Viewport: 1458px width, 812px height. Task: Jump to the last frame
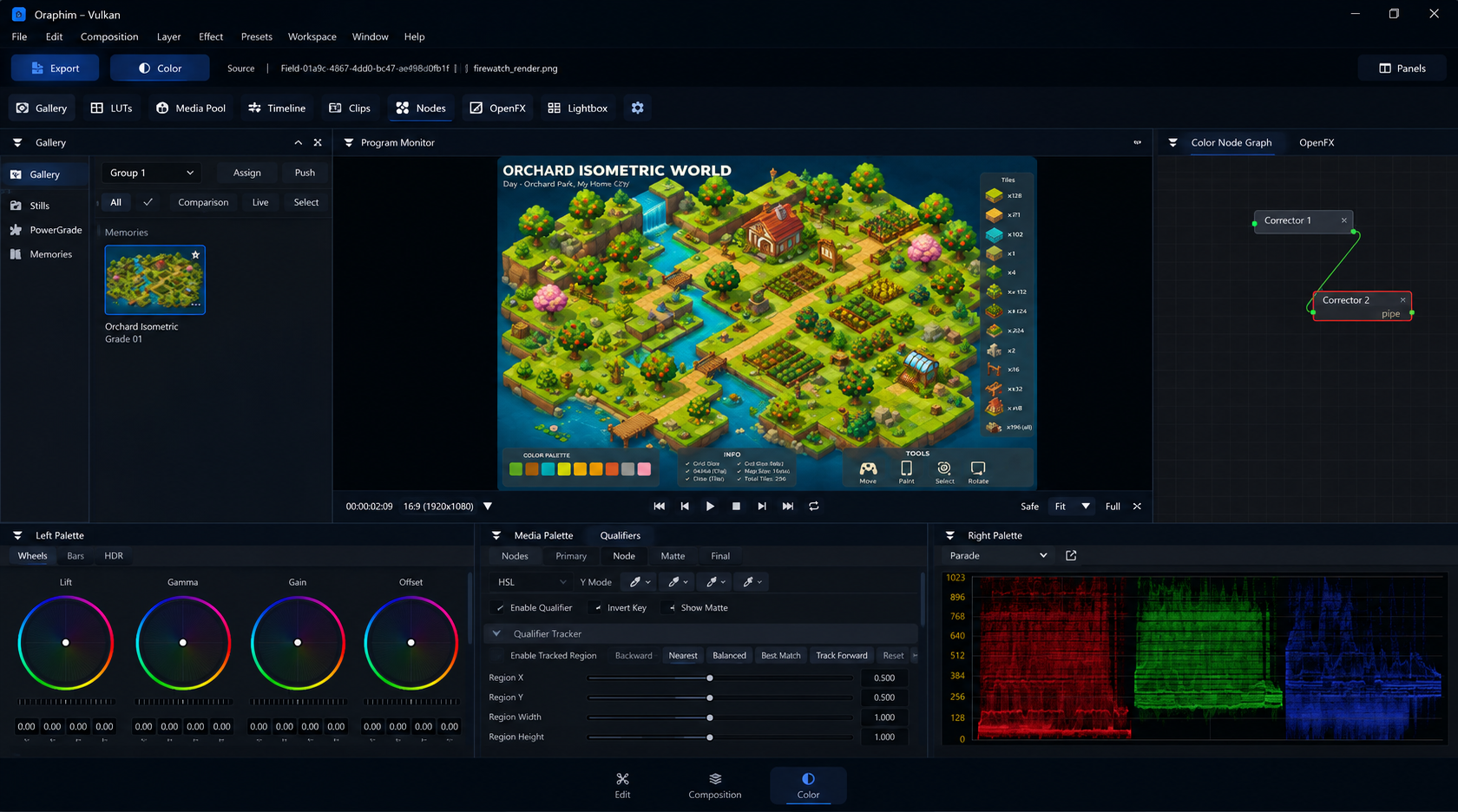tap(788, 507)
